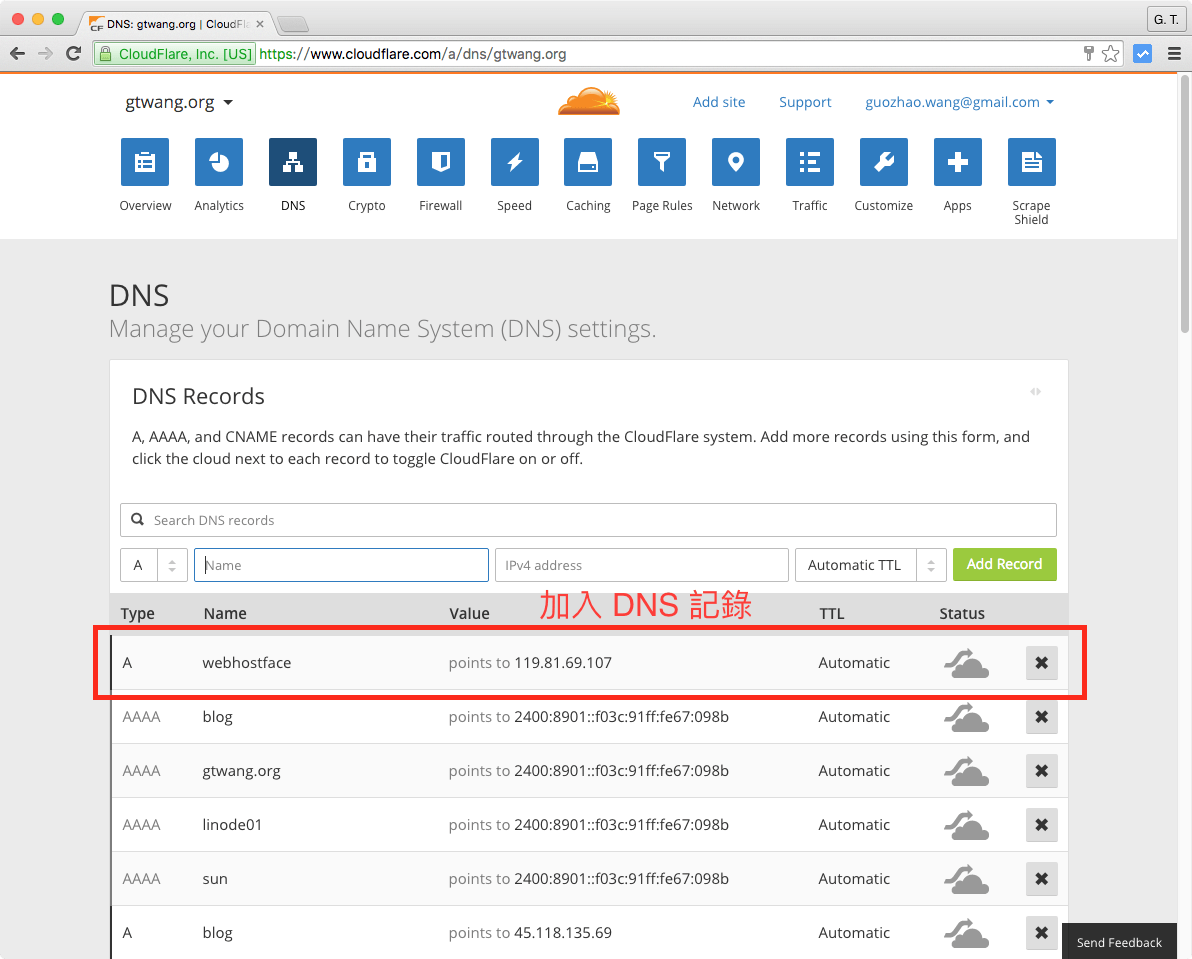This screenshot has width=1192, height=959.
Task: Open the Support link
Action: (x=805, y=101)
